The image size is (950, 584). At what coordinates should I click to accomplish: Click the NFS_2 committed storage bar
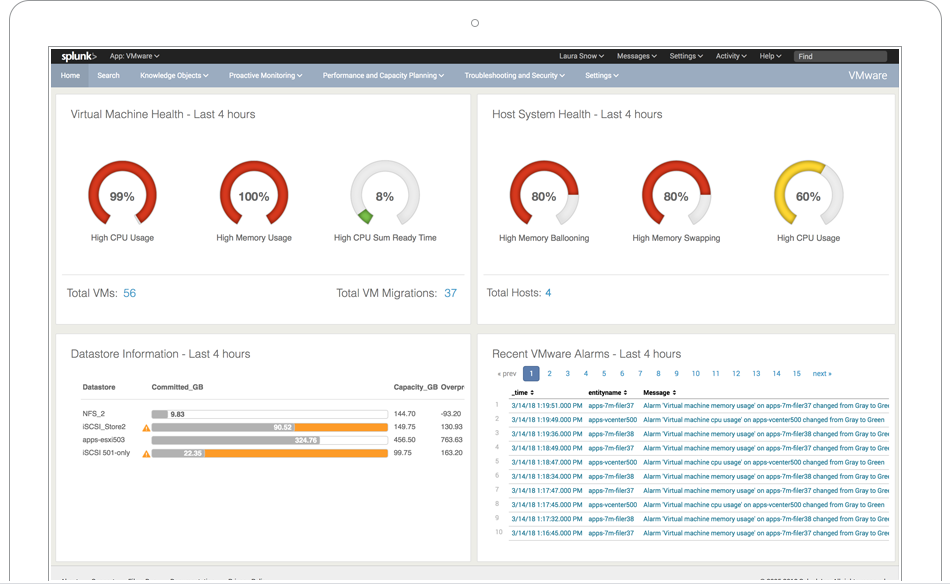[270, 414]
